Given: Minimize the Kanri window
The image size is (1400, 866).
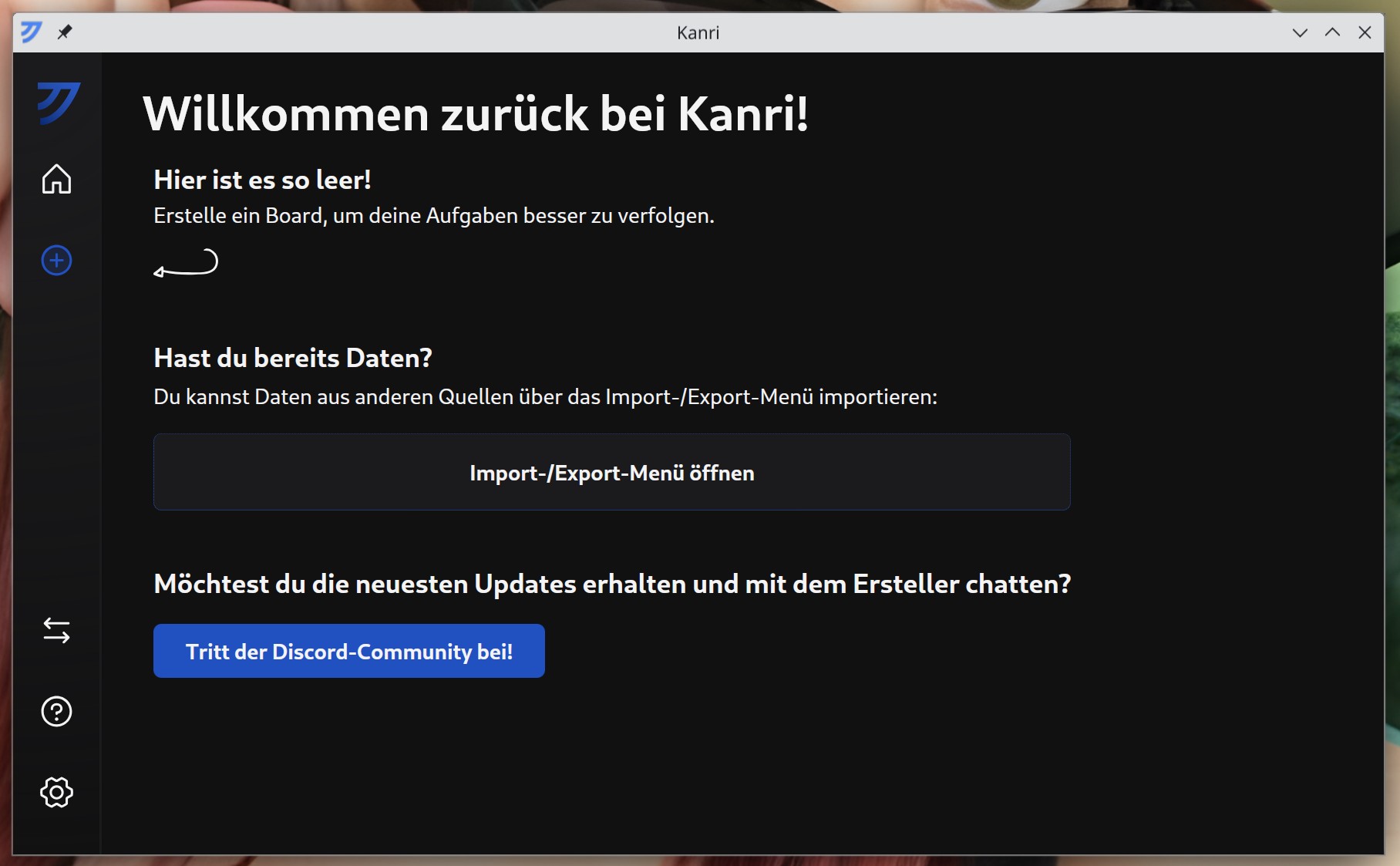Looking at the screenshot, I should pos(1300,32).
